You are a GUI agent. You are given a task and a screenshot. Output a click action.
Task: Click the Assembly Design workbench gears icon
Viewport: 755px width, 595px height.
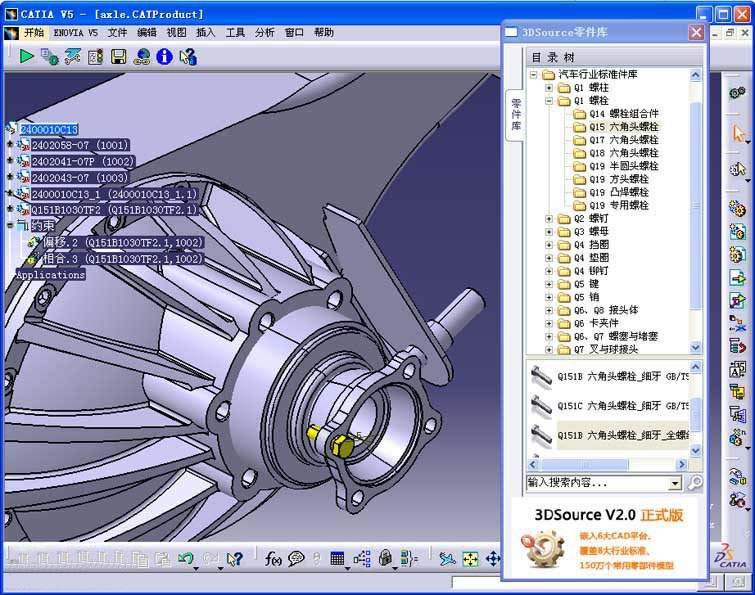pos(737,93)
